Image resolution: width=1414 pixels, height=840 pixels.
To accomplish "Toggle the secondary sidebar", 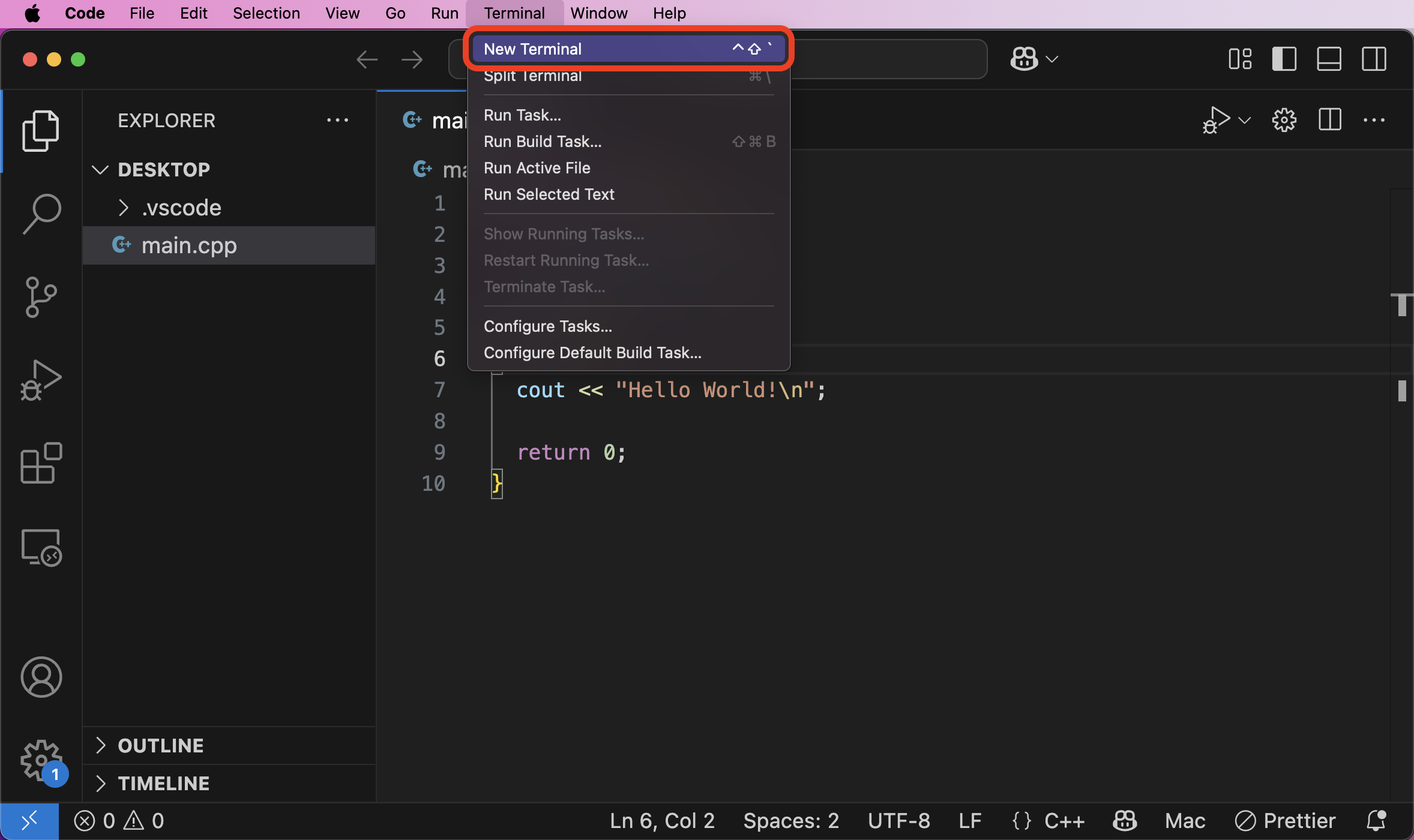I will [1374, 58].
